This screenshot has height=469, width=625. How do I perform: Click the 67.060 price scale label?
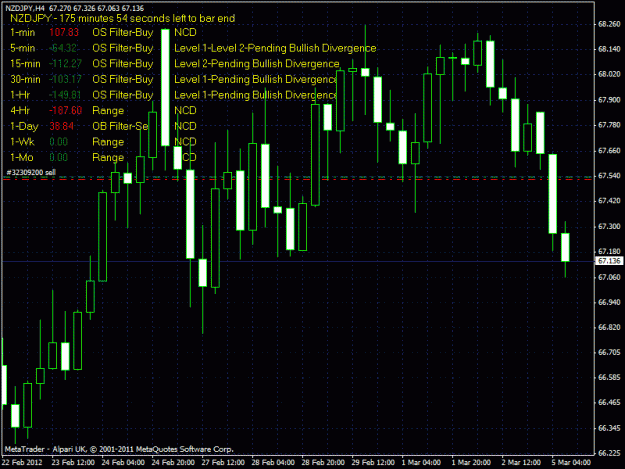click(x=609, y=277)
